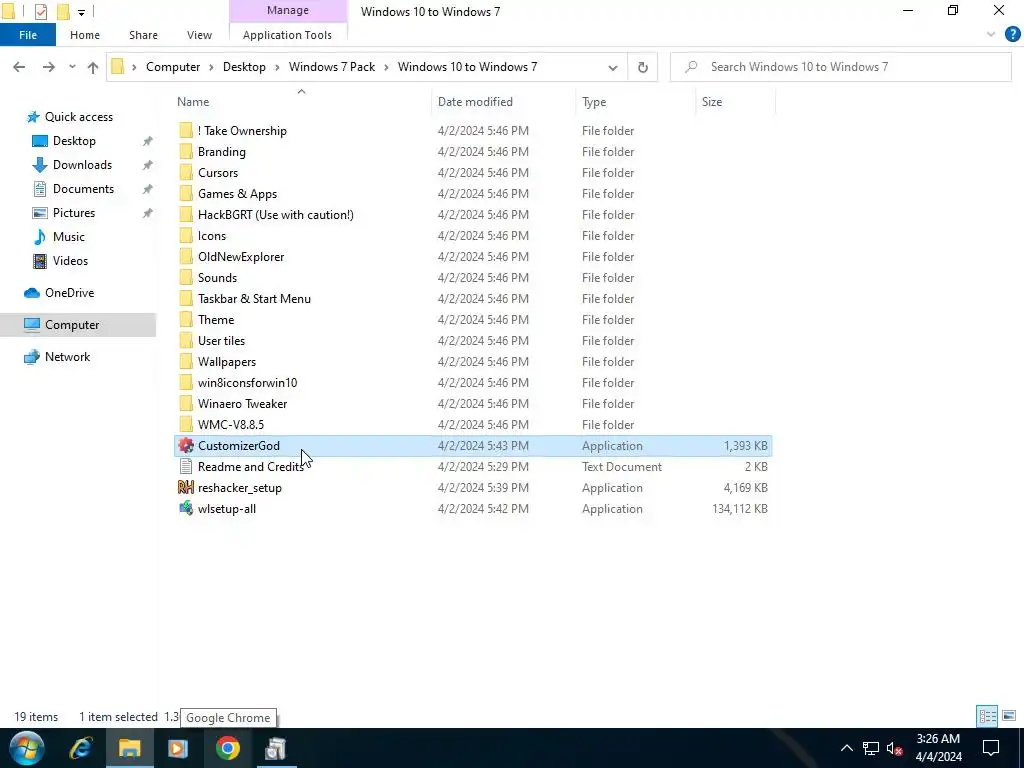Screen dimensions: 1024x768
Task: Launch Google Chrome from the taskbar
Action: [x=228, y=748]
